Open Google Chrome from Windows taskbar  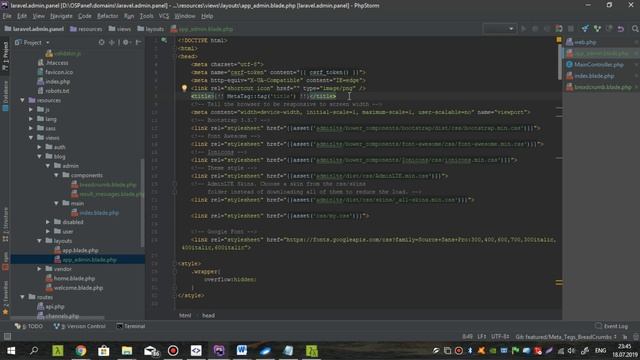(81, 351)
